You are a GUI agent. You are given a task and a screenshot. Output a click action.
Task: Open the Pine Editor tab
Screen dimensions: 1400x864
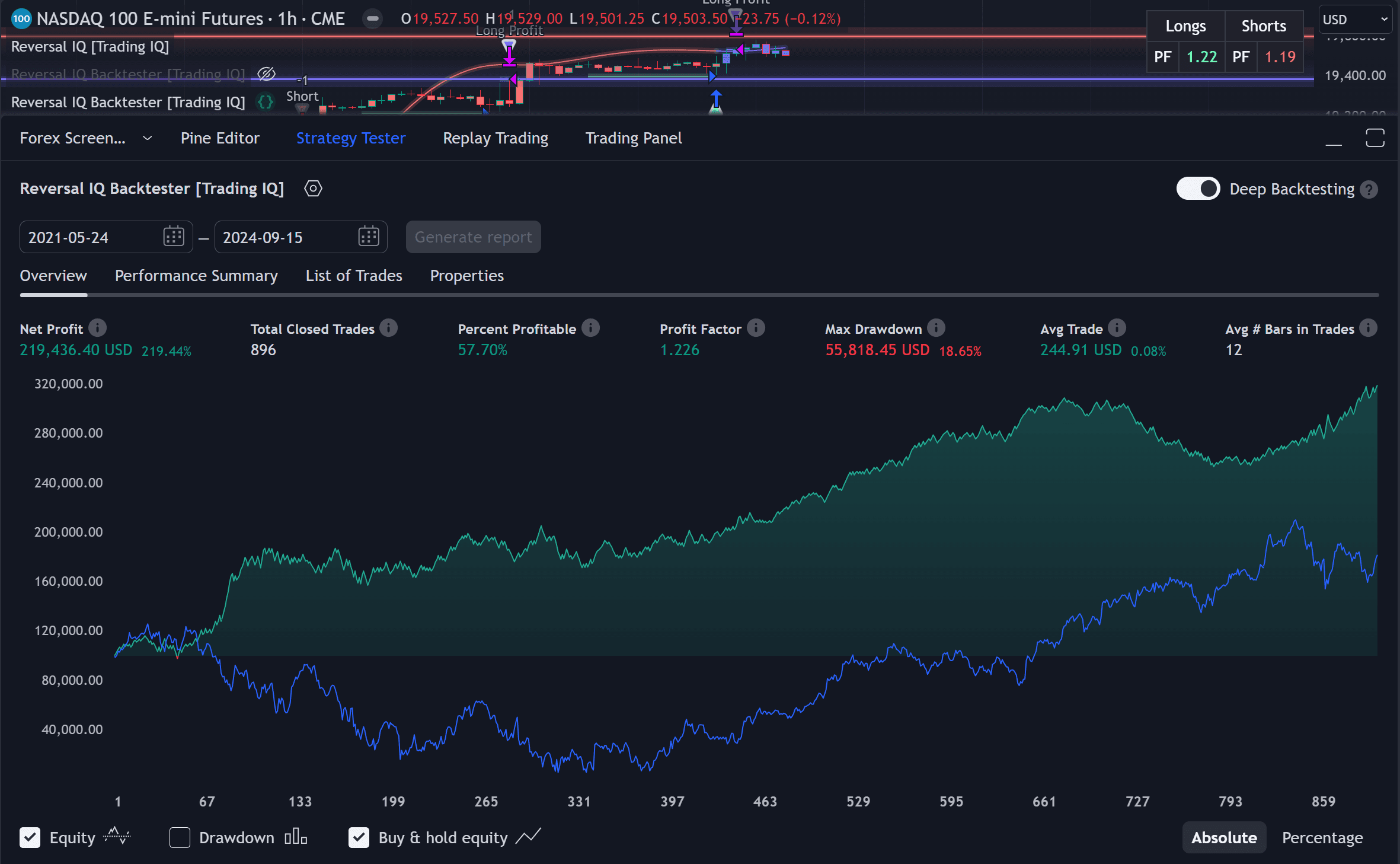click(220, 138)
